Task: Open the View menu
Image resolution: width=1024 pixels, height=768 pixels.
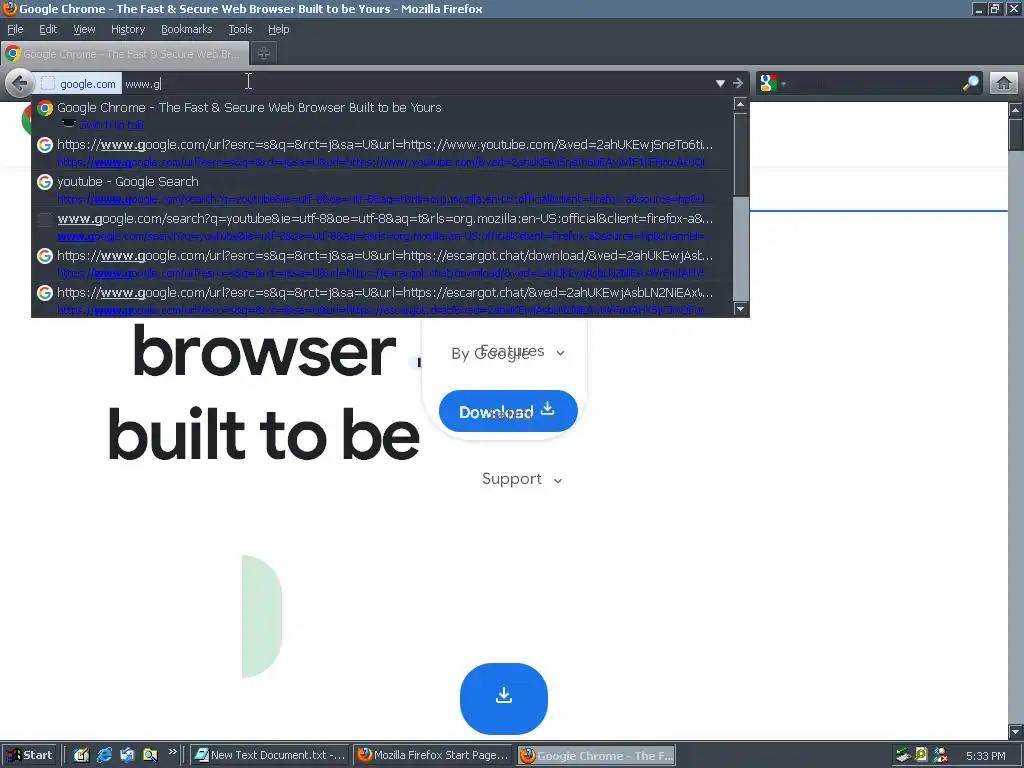Action: click(84, 29)
